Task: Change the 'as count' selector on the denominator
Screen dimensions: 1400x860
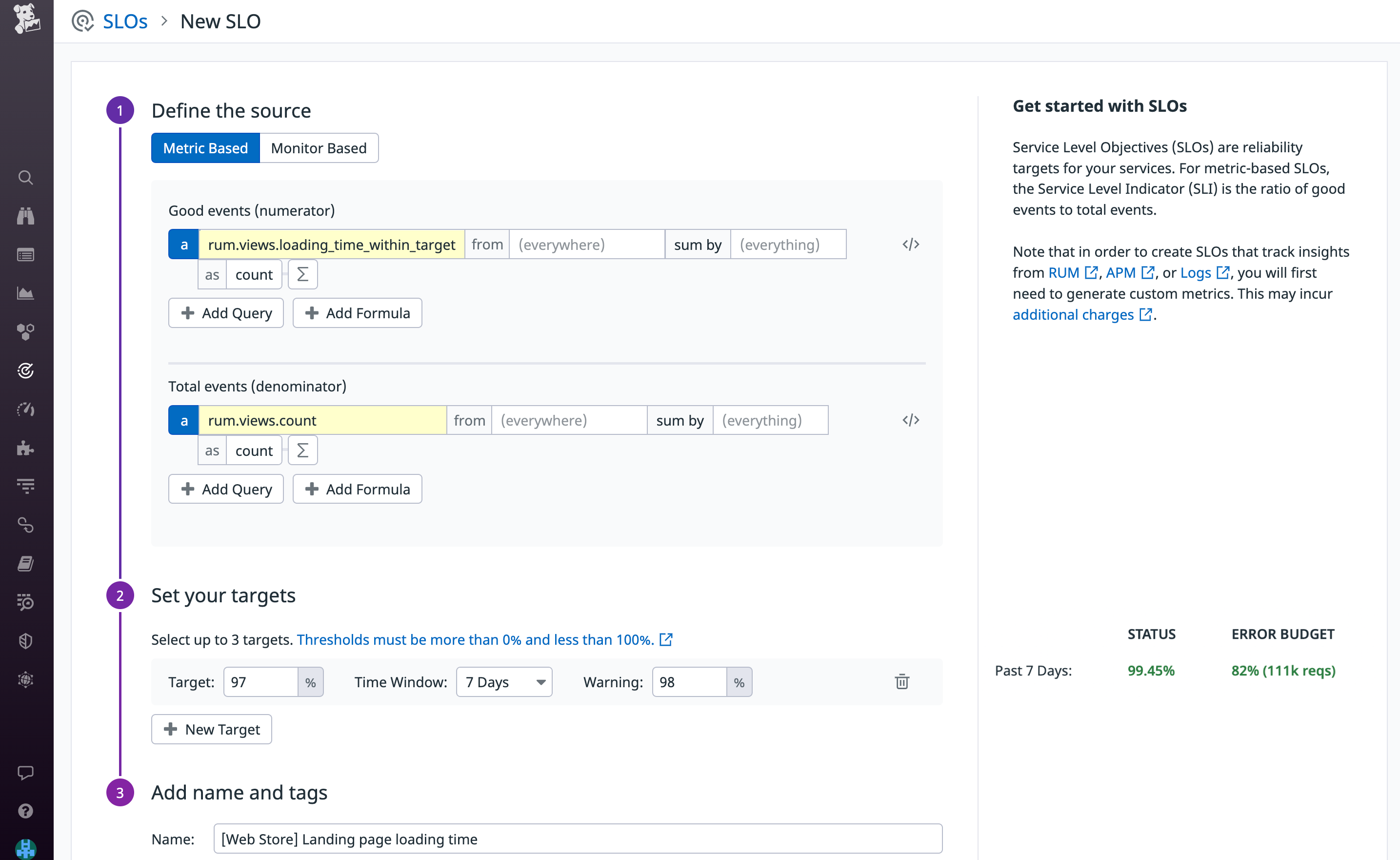Action: point(254,450)
